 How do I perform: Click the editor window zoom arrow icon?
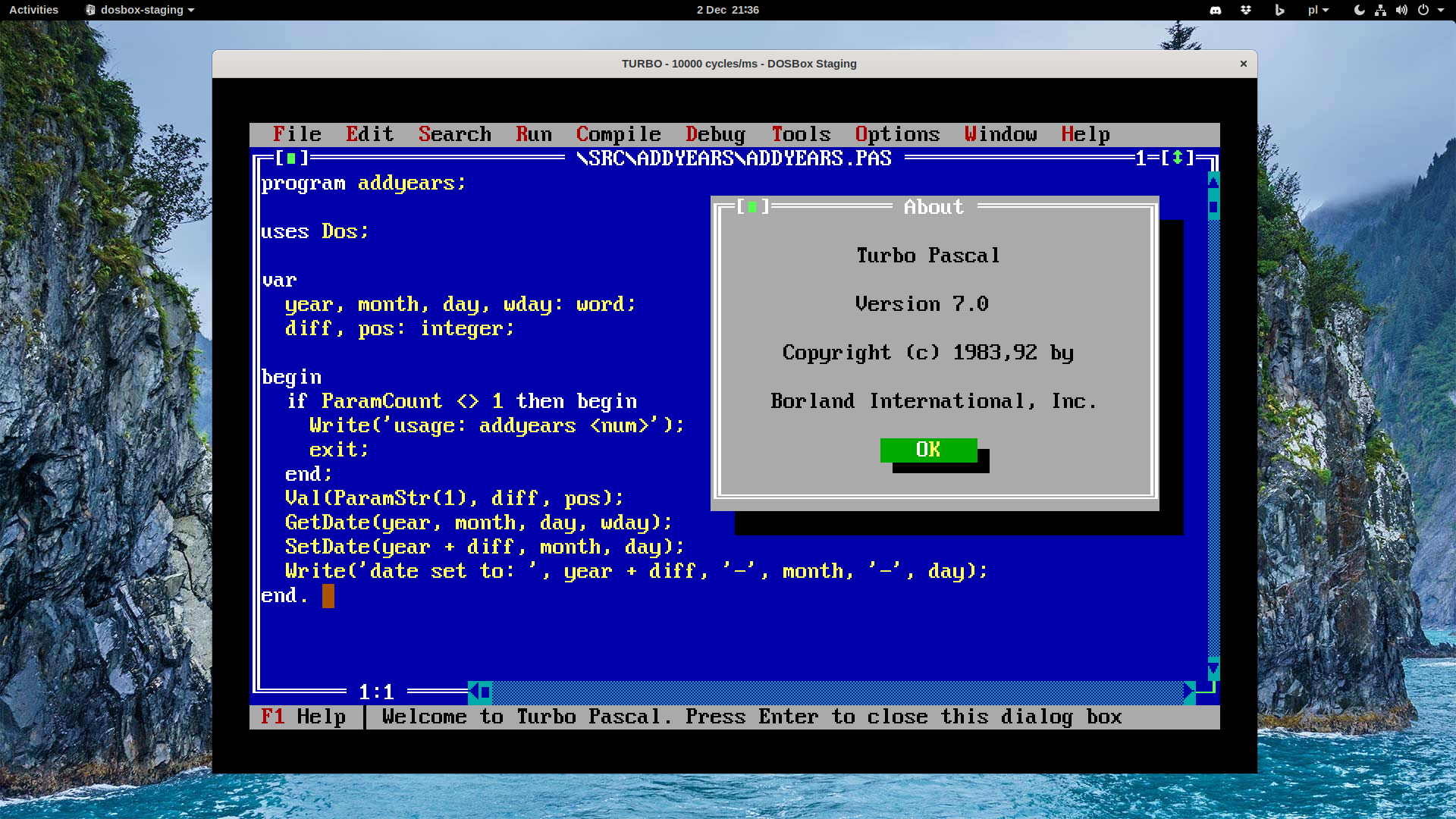tap(1177, 158)
